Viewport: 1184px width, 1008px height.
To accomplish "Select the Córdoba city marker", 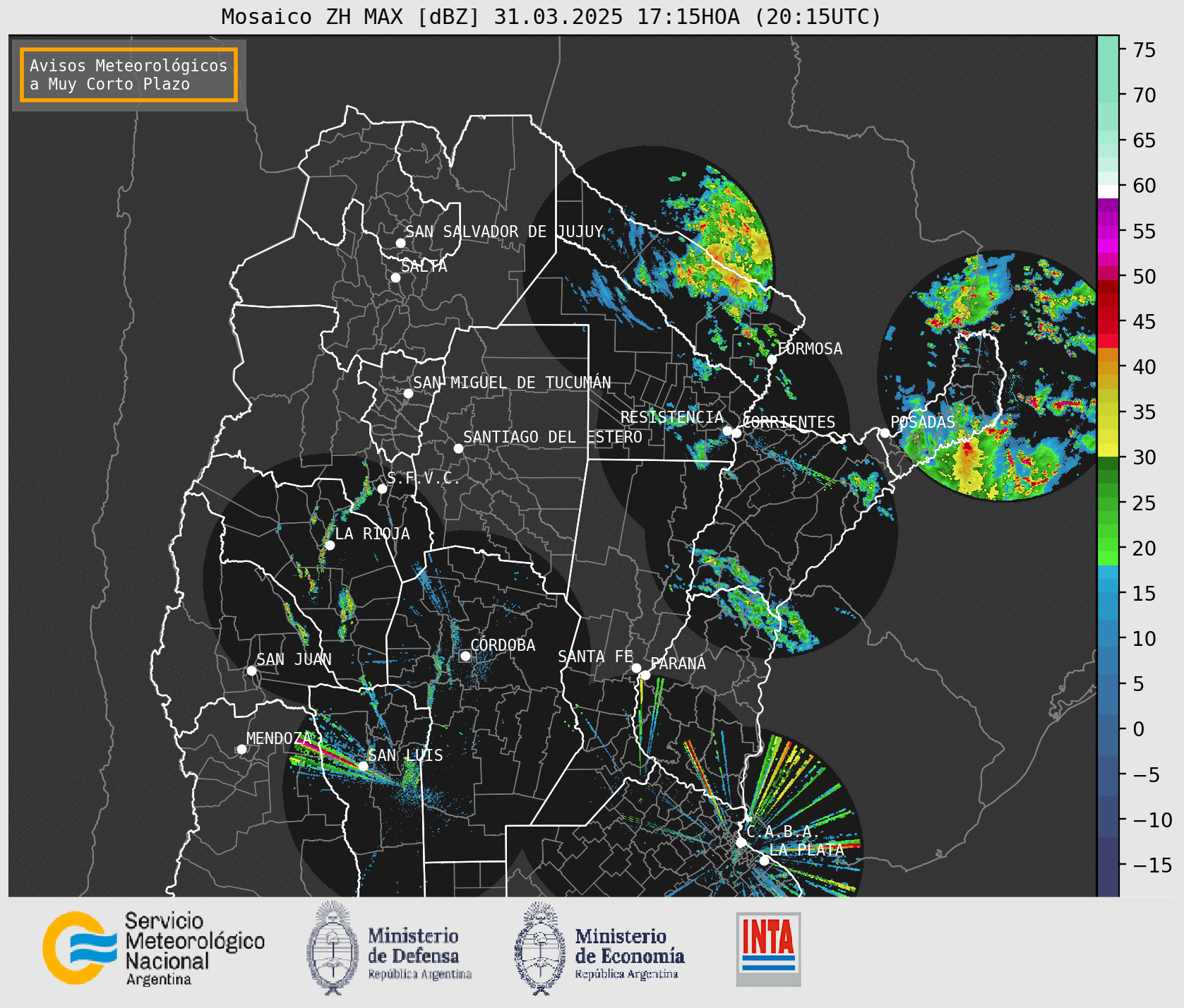I will click(x=465, y=656).
